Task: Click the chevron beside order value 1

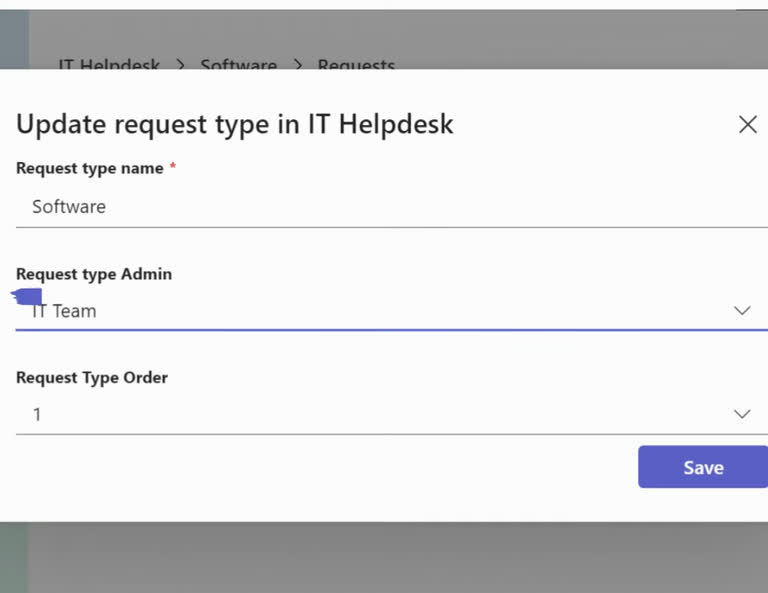Action: pyautogui.click(x=742, y=414)
